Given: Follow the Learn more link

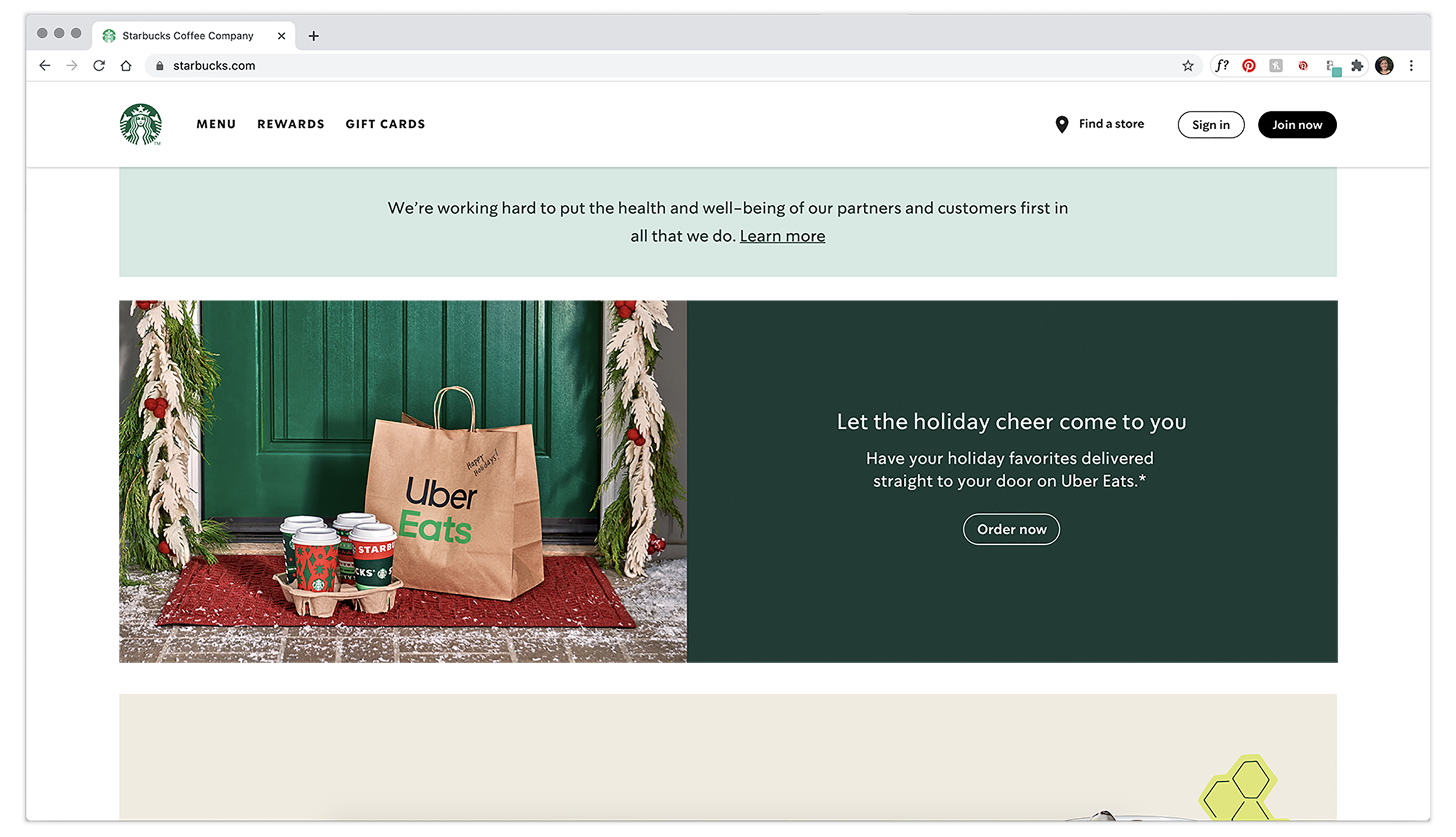Looking at the screenshot, I should click(782, 236).
